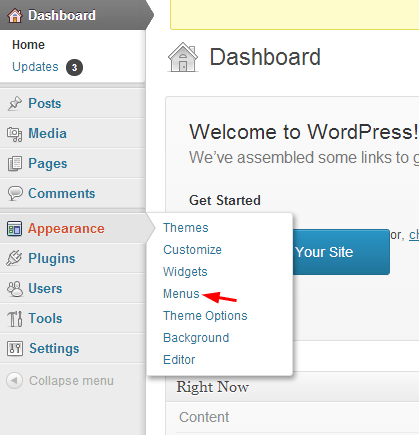Select Themes from Appearance submenu

186,228
